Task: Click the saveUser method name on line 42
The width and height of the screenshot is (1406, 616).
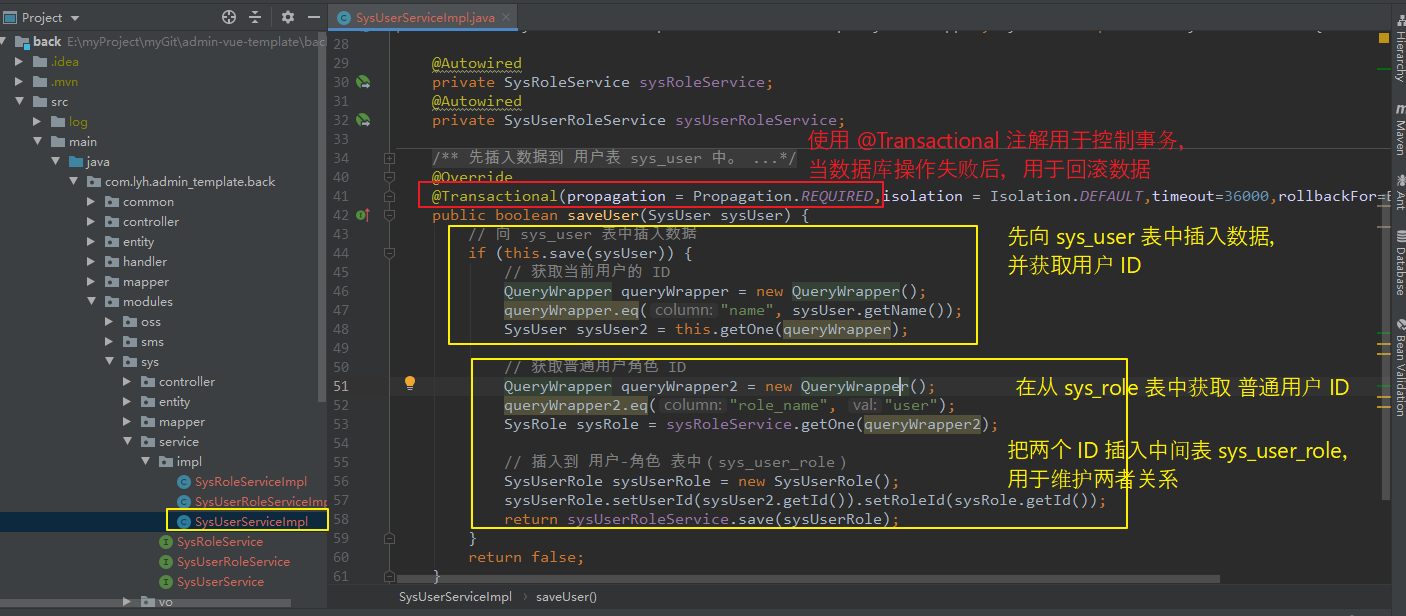Action: tap(603, 215)
